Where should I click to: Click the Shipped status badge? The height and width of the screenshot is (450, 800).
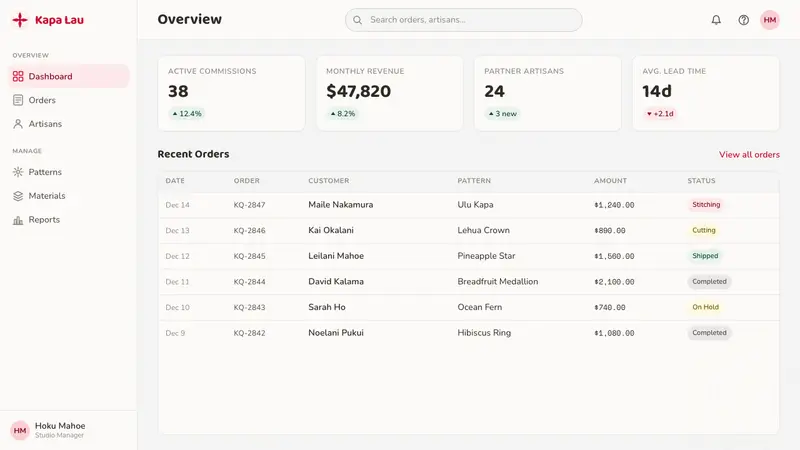[705, 256]
